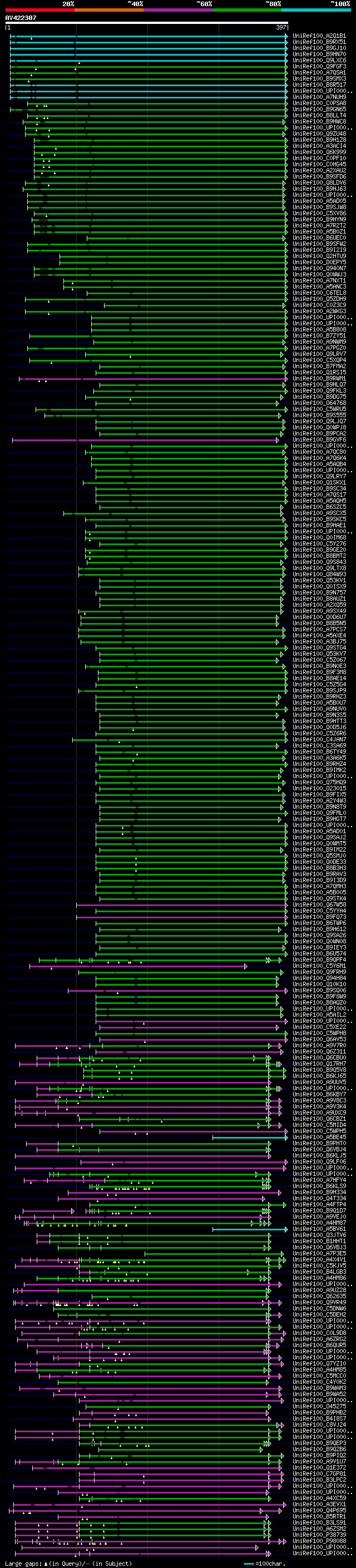
Task: Select the UniRef100_C5MID4 label
Action: (319, 1125)
